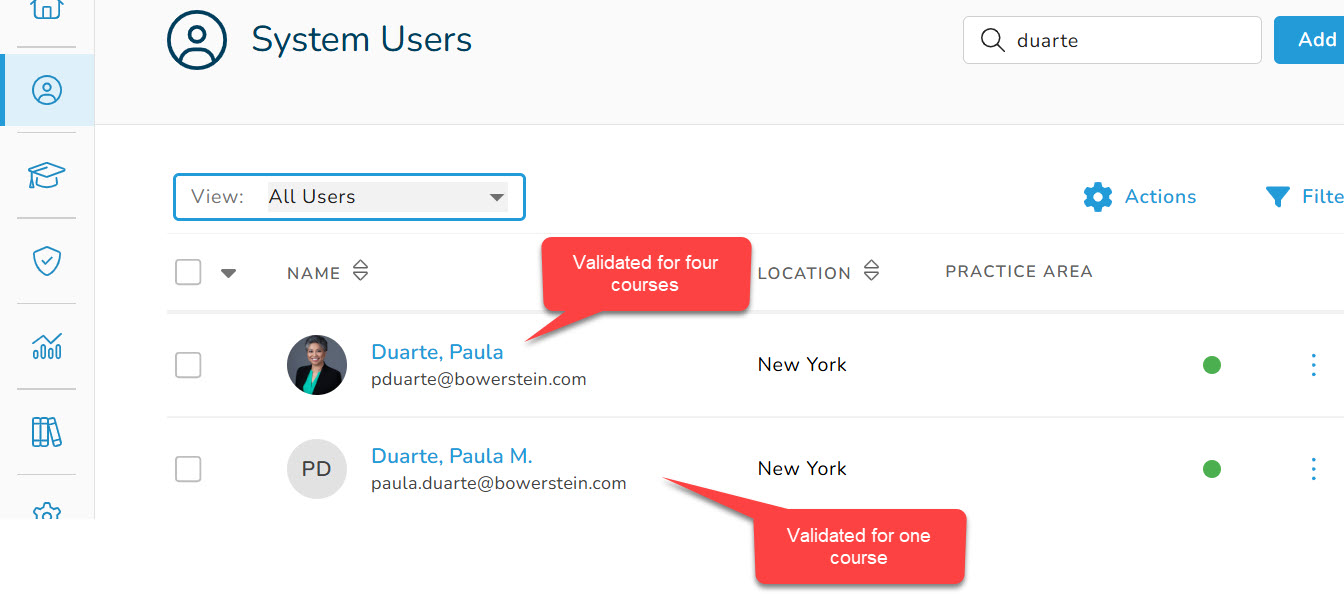Click the System Users page title
Image resolution: width=1344 pixels, height=594 pixels.
(362, 40)
